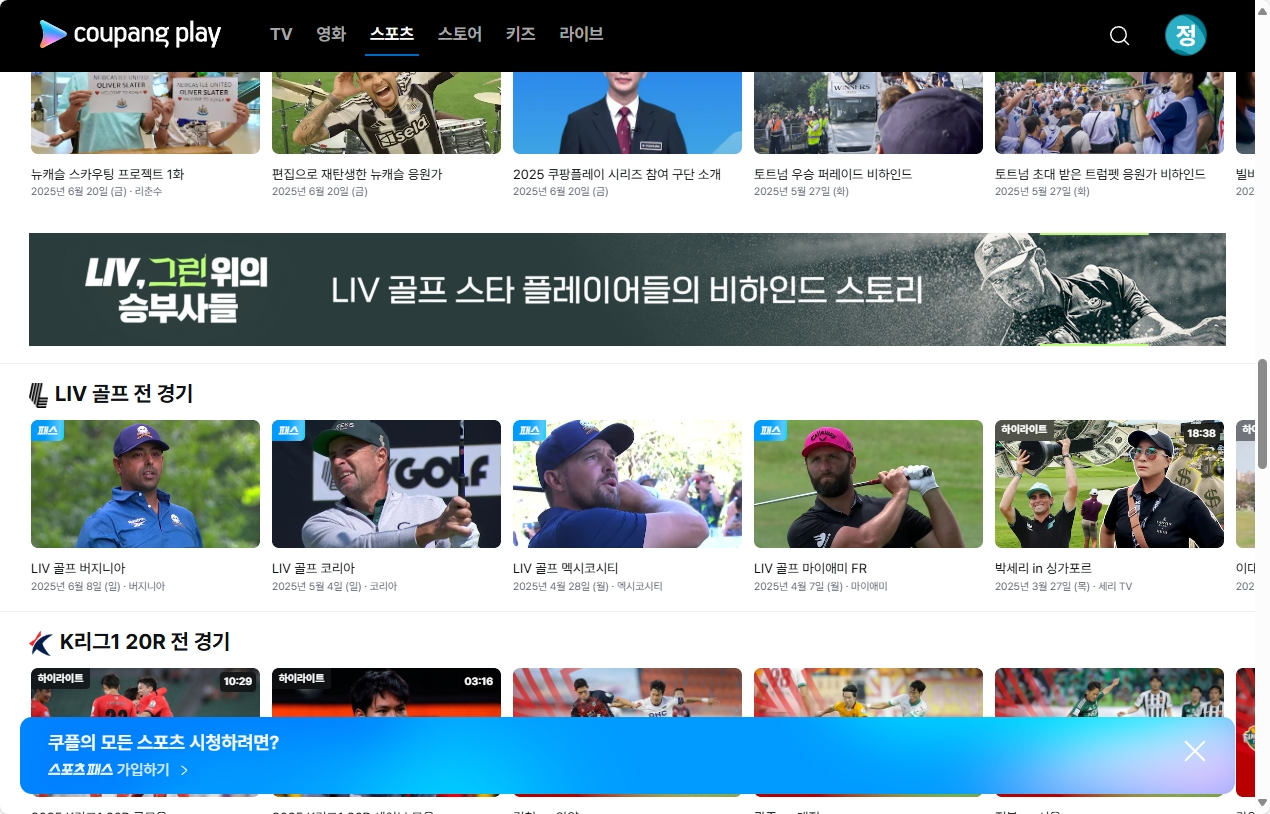Switch to the 영화 tab
The image size is (1270, 814).
pos(331,34)
